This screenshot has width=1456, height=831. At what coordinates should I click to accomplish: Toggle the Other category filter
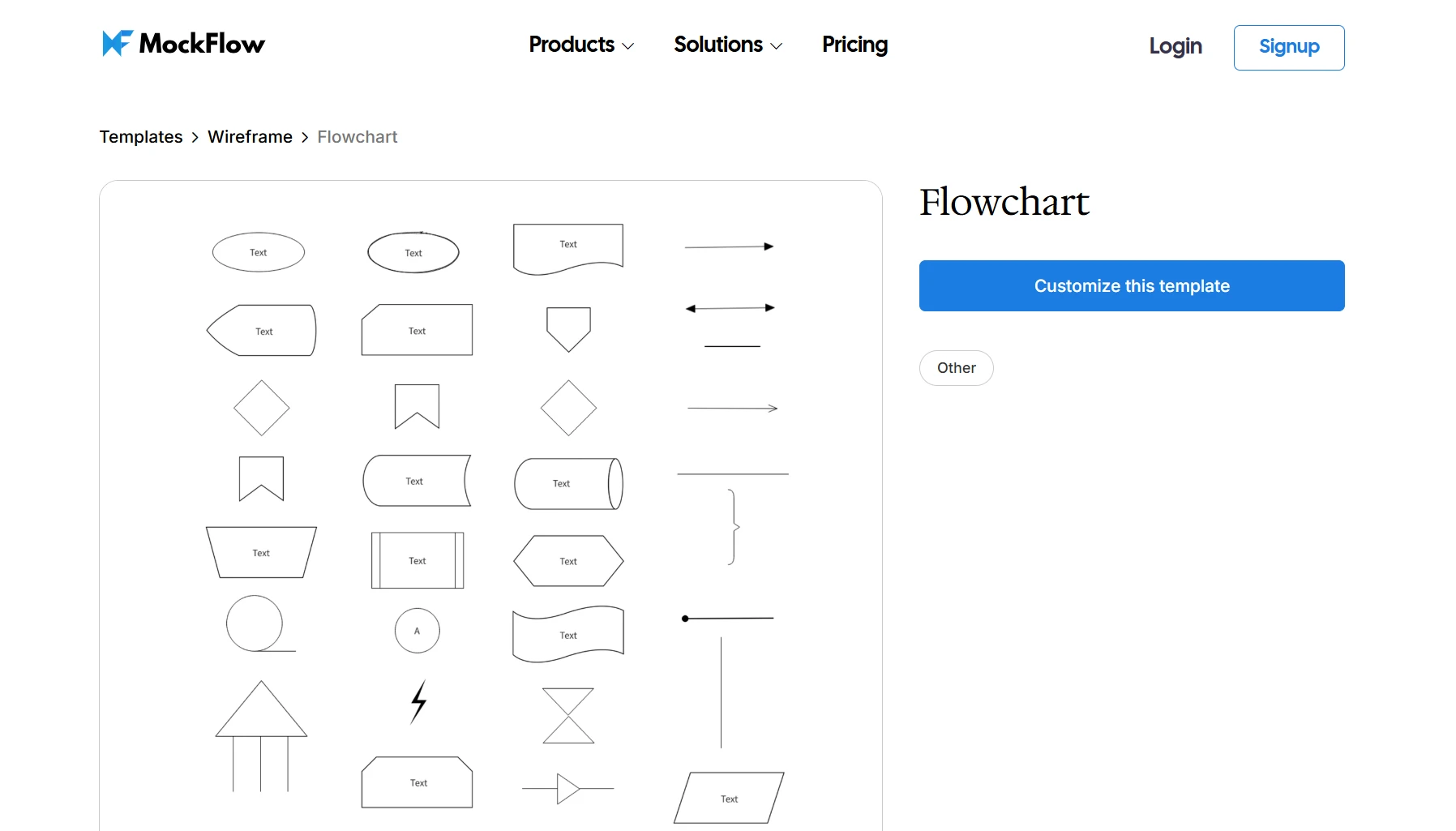[x=956, y=367]
